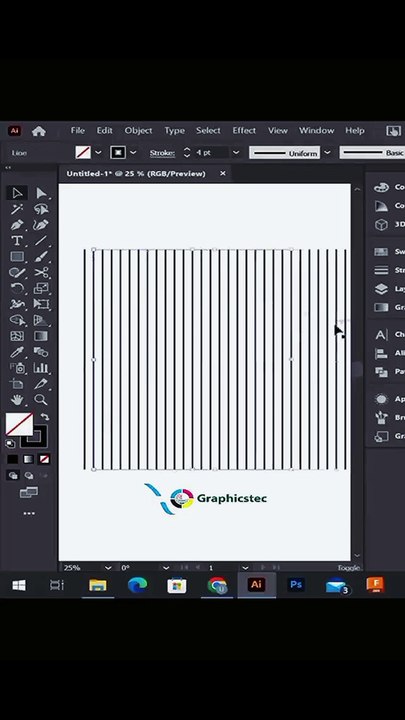Viewport: 405px width, 720px height.
Task: Open artboard navigation dropdown
Action: pos(245,568)
